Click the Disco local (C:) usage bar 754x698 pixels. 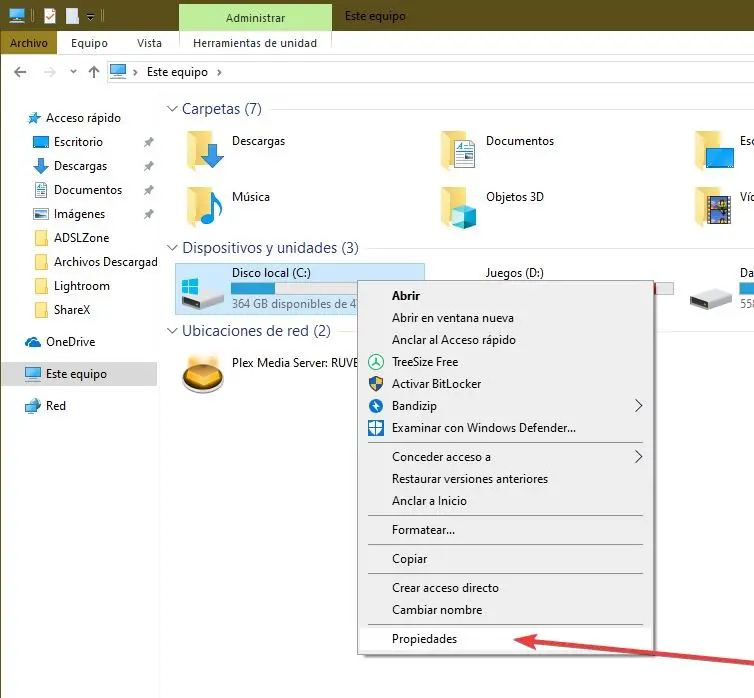pyautogui.click(x=294, y=288)
